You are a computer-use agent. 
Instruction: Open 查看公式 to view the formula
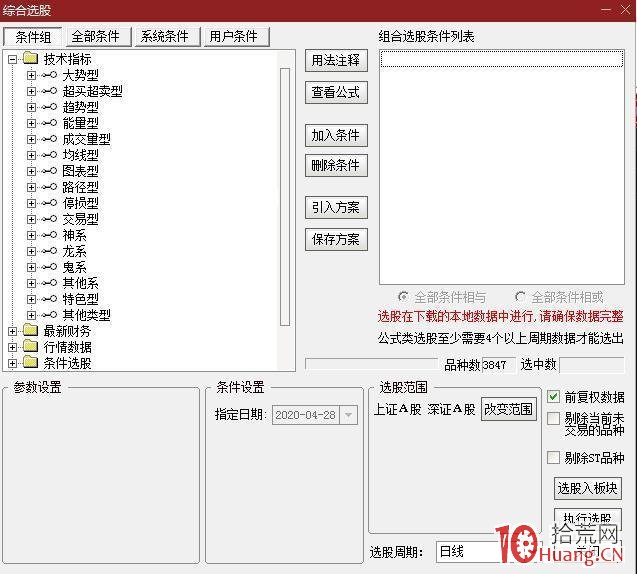336,93
